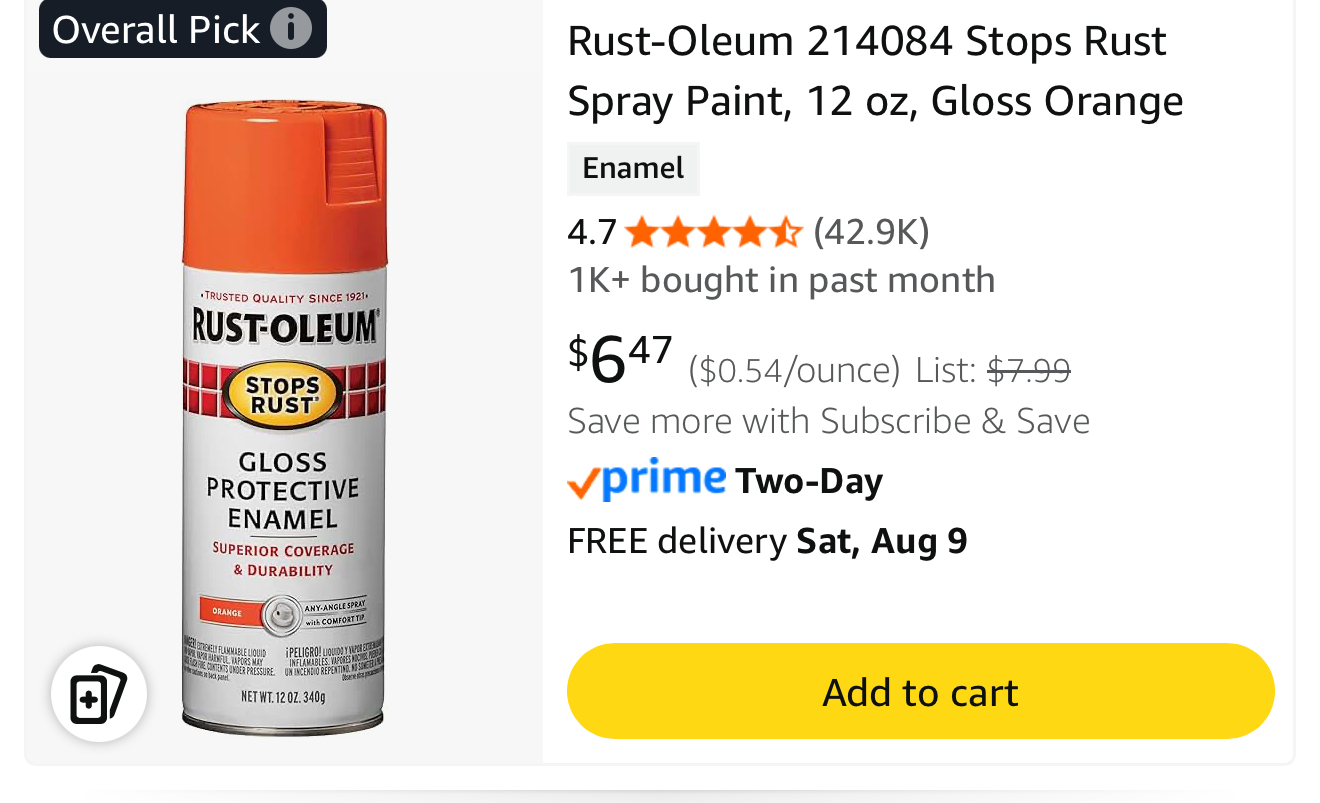Image resolution: width=1320 pixels, height=803 pixels.
Task: Click the 'List:' price label
Action: [x=945, y=370]
